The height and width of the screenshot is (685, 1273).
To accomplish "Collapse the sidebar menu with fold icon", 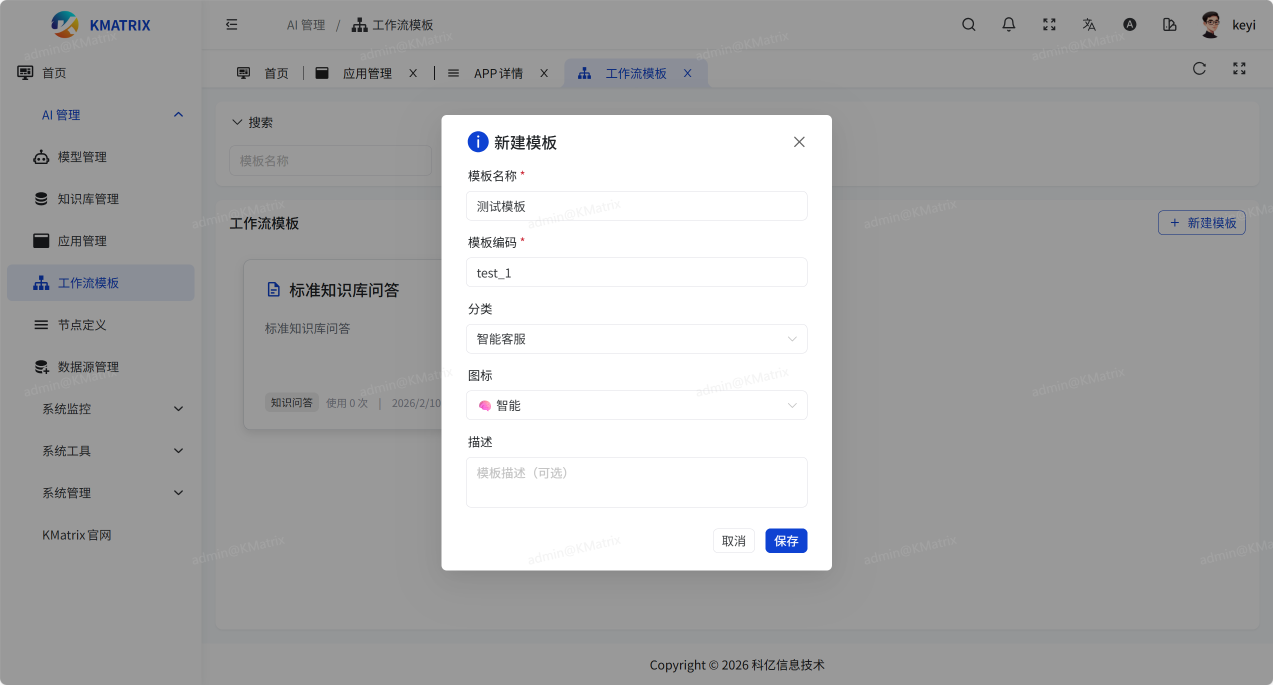I will [x=232, y=25].
